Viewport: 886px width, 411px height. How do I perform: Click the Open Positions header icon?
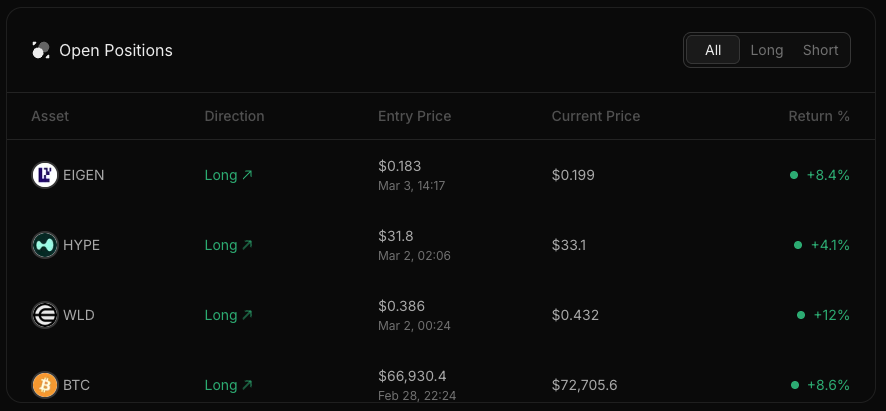(x=41, y=50)
